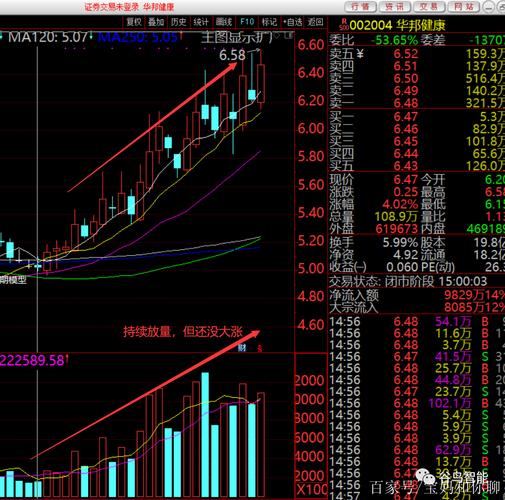Select the 卖一 6.48 ask row
Viewport: 505px width, 500px height.
coord(417,103)
